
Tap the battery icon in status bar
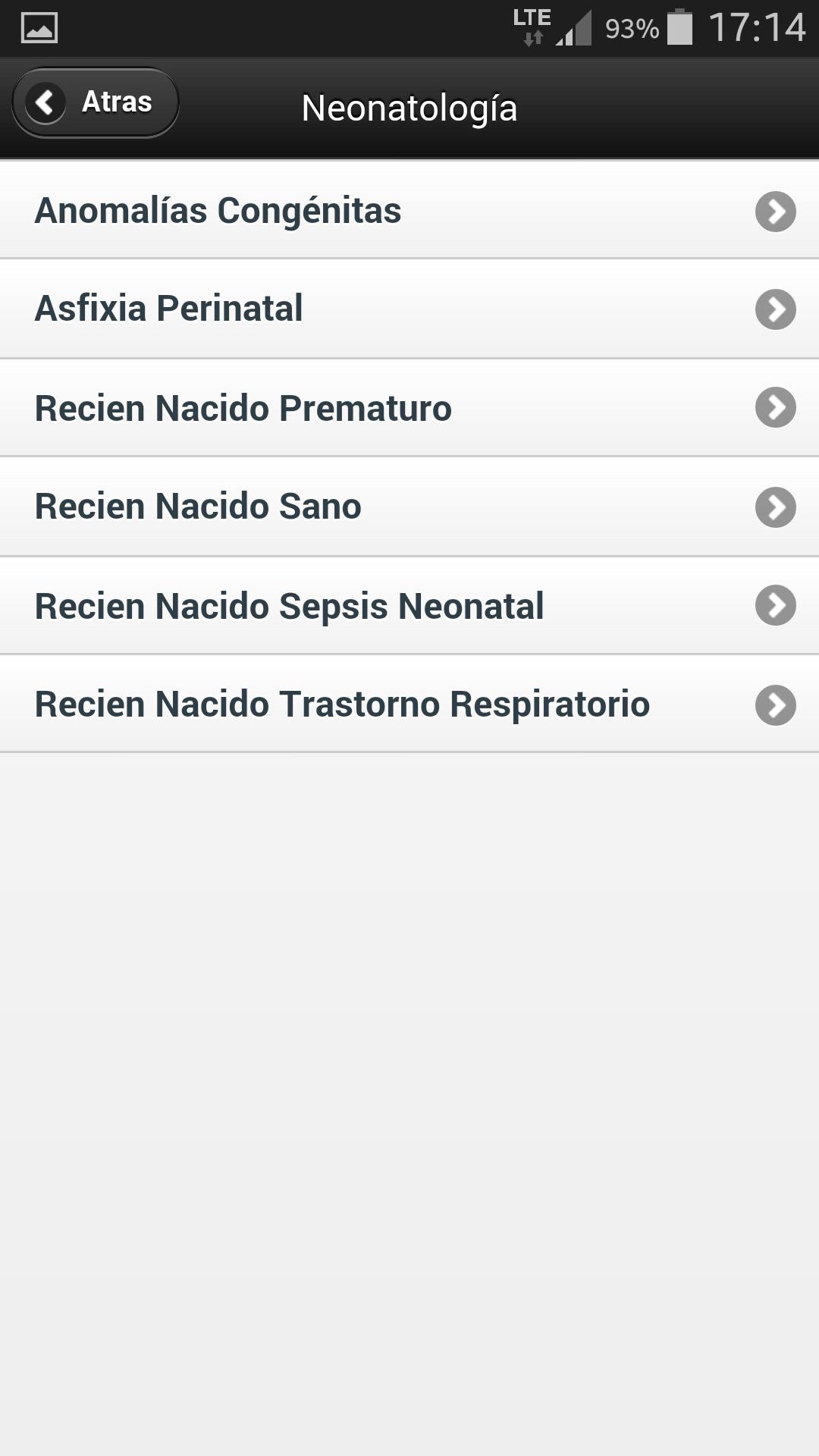click(x=679, y=28)
